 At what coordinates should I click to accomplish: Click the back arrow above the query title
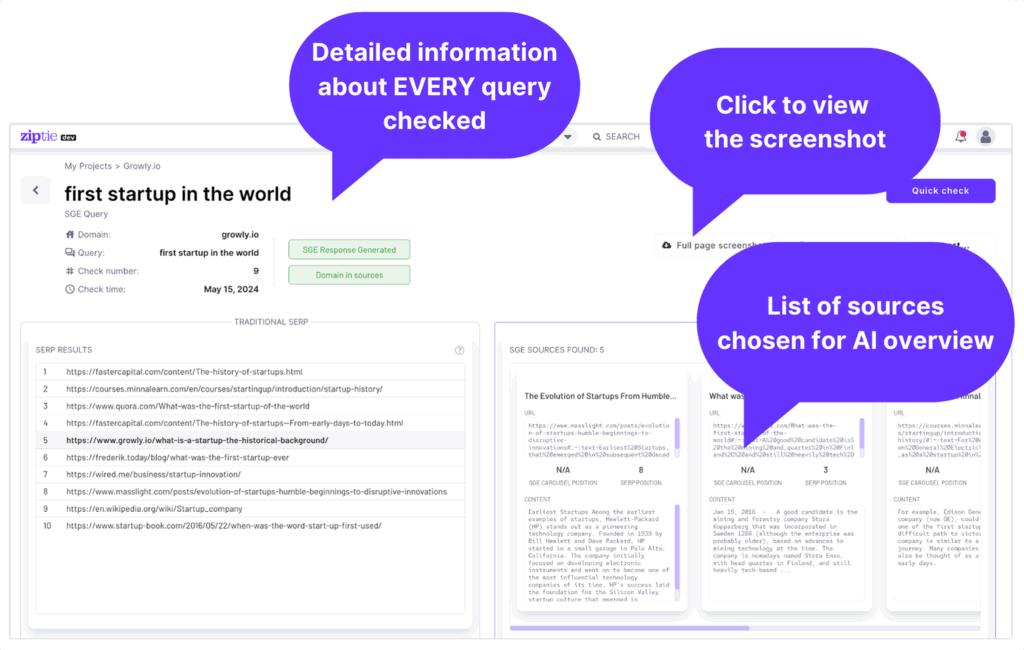click(36, 190)
